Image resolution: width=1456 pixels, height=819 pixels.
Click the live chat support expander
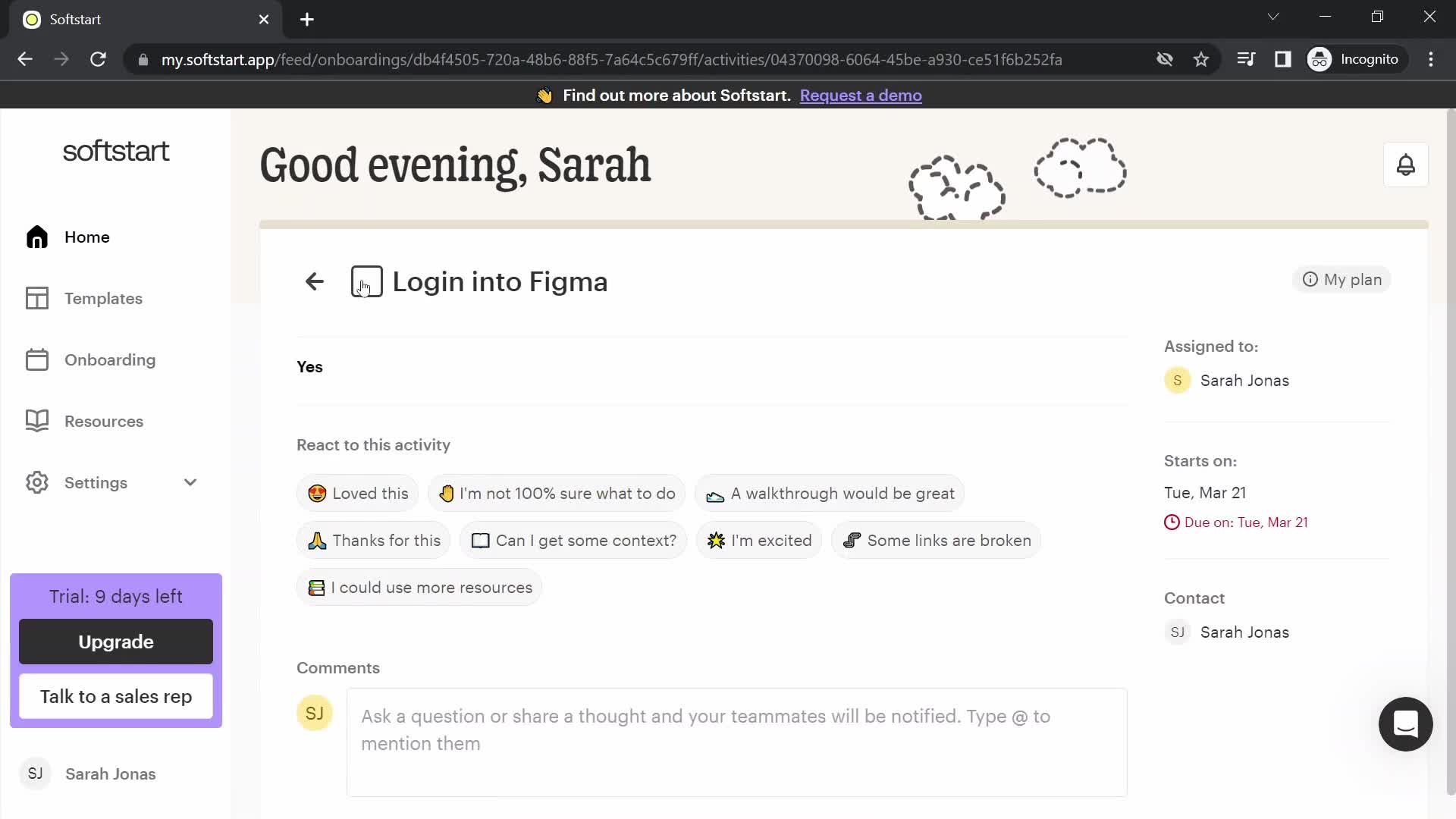(x=1405, y=724)
